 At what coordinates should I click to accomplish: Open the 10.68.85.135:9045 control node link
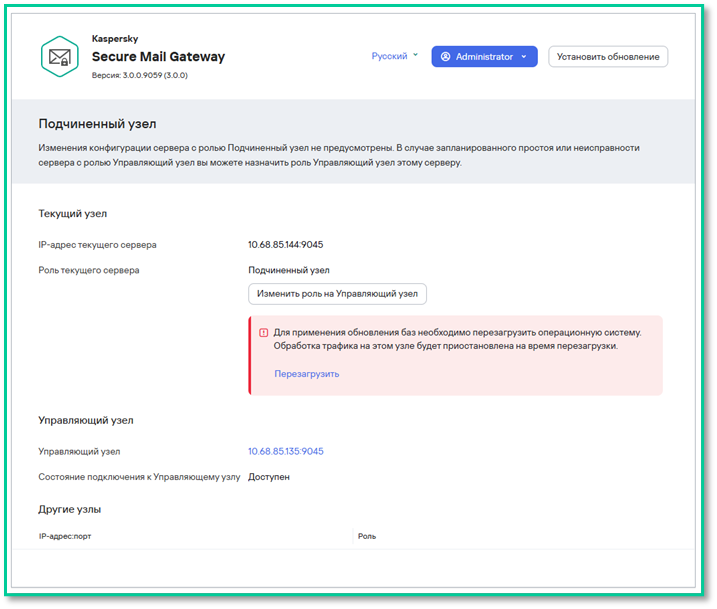click(285, 451)
